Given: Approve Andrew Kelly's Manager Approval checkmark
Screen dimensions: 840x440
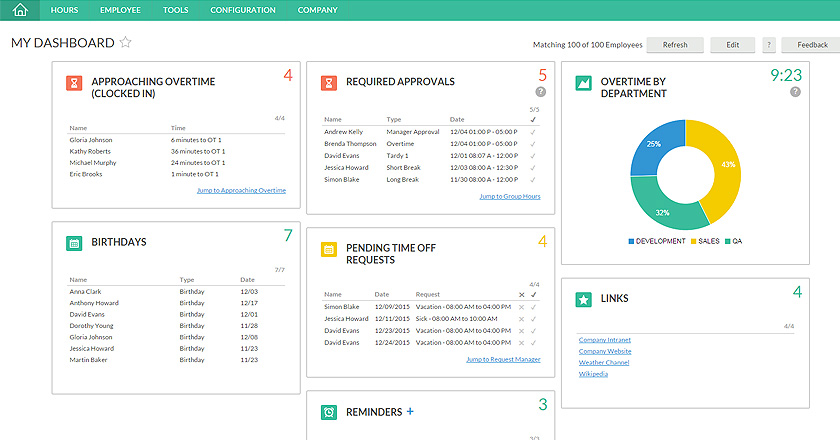Looking at the screenshot, I should [x=532, y=132].
